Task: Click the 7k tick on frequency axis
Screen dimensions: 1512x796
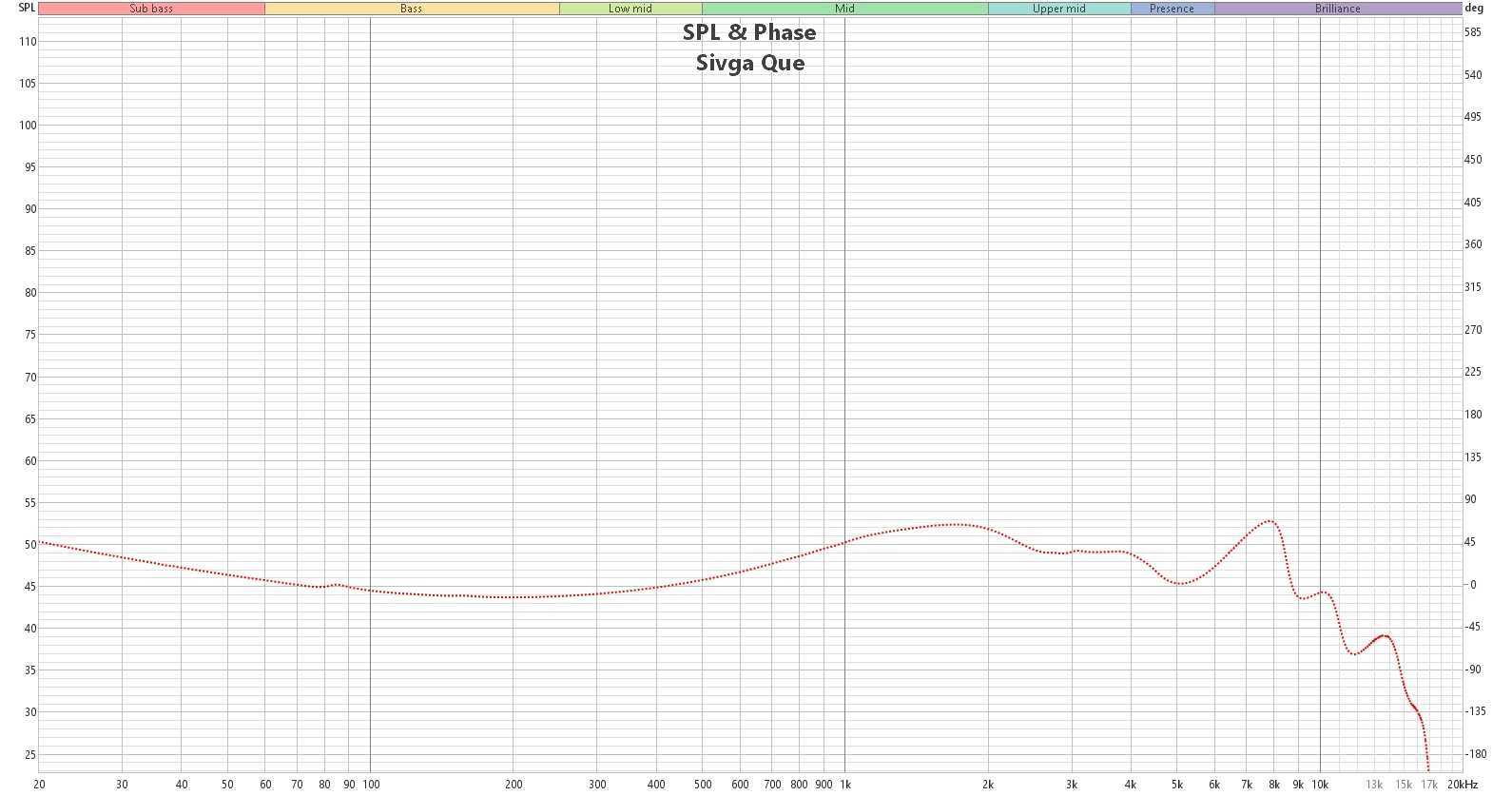Action: pos(1247,785)
